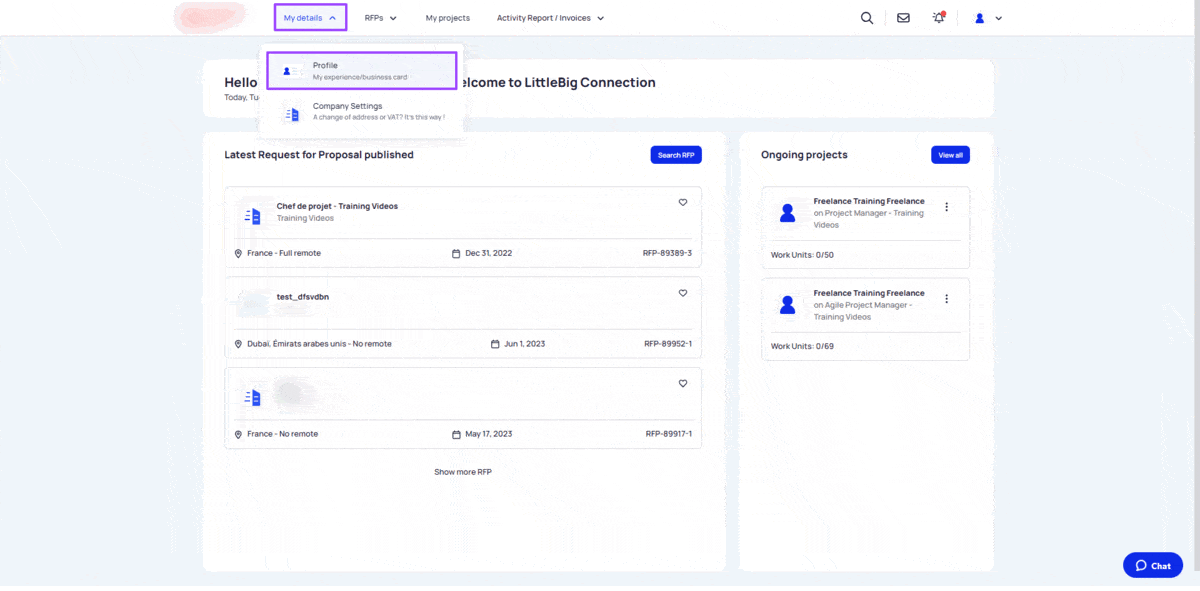Click the Search RFP button
This screenshot has width=1200, height=591.
pos(676,155)
